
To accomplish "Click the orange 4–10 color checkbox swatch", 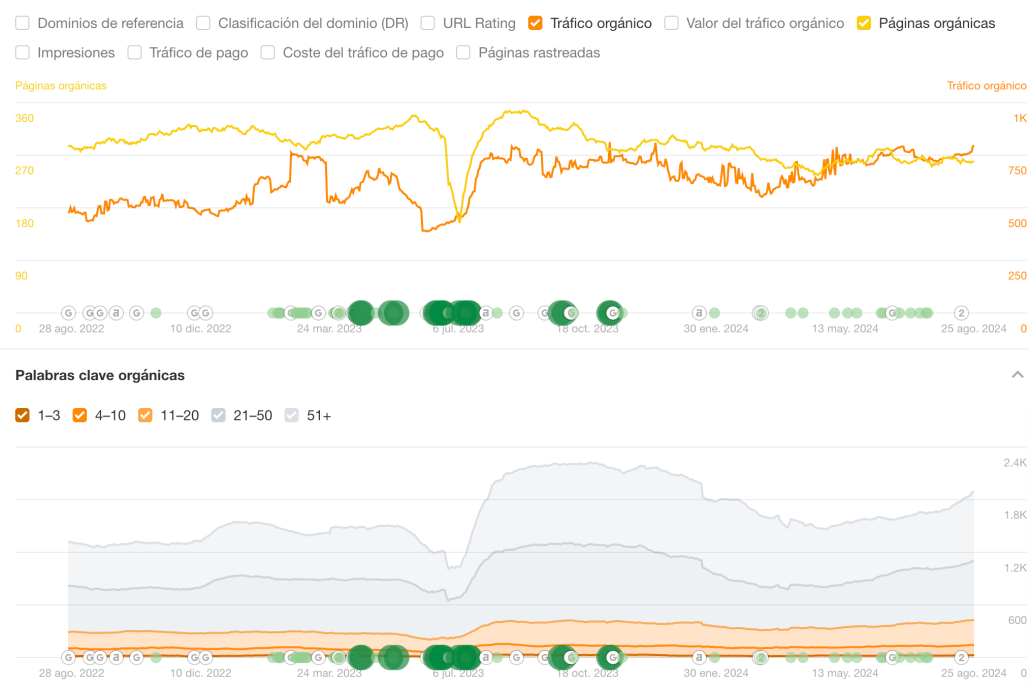I will coord(80,415).
